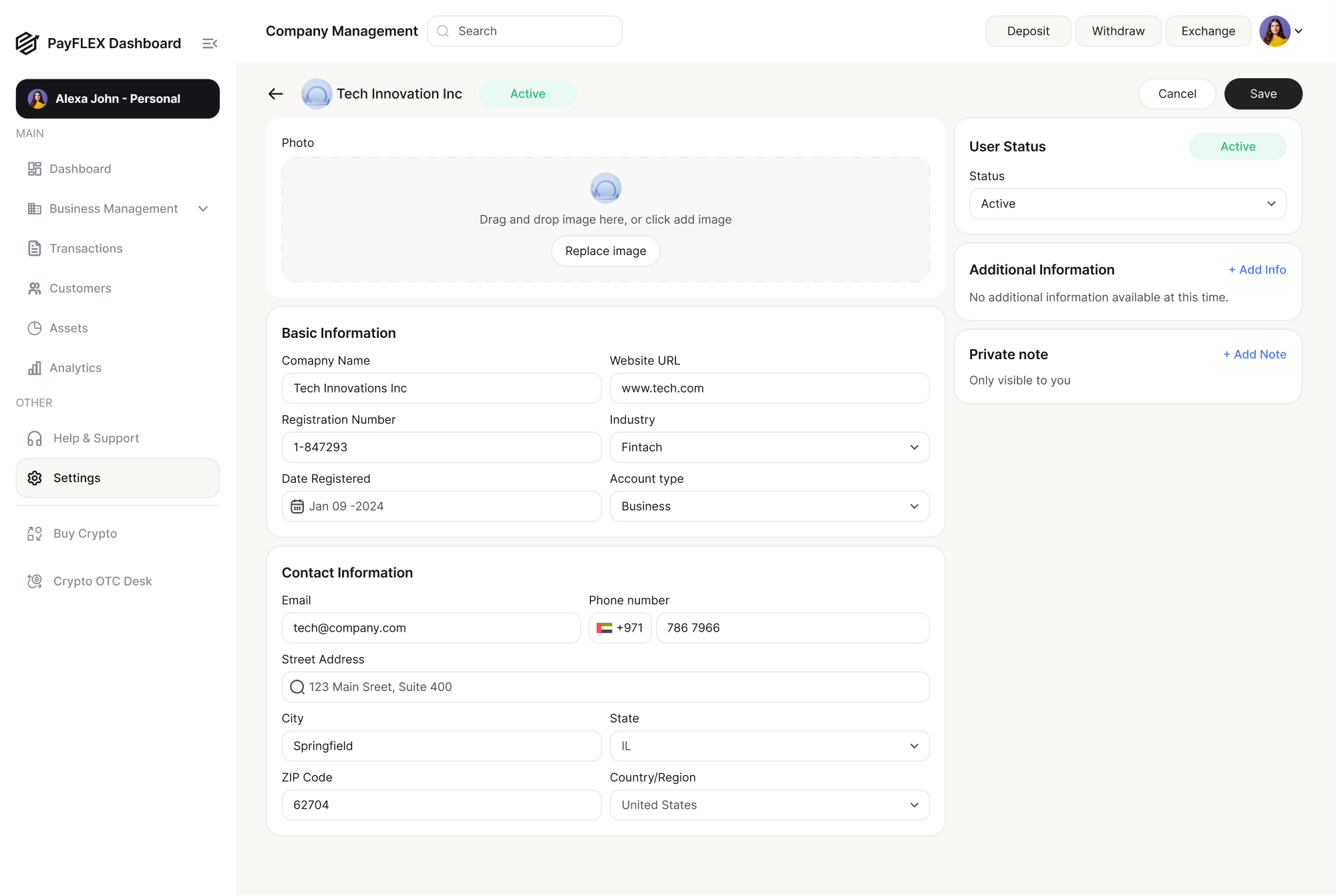Open the Status dropdown in User Status
Viewport: 1336px width, 896px height.
[x=1127, y=204]
